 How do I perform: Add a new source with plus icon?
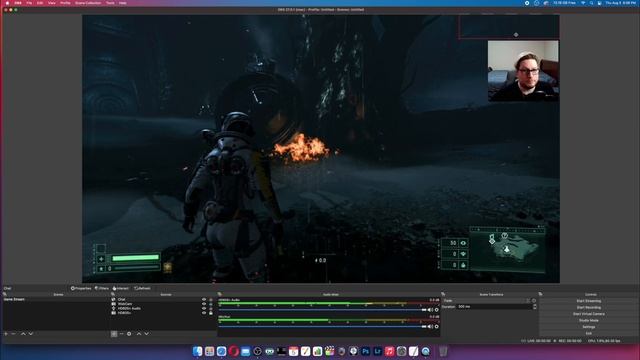[114, 334]
